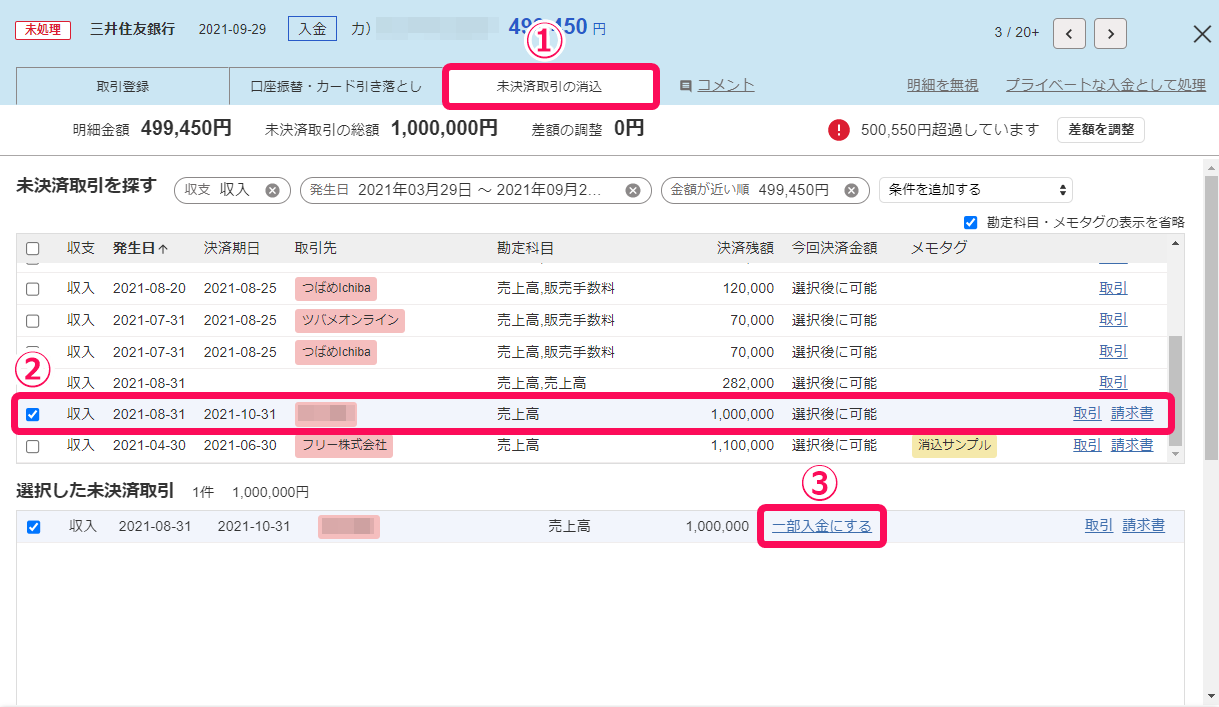
Task: Click the 決済期日 column header
Action: tap(232, 248)
